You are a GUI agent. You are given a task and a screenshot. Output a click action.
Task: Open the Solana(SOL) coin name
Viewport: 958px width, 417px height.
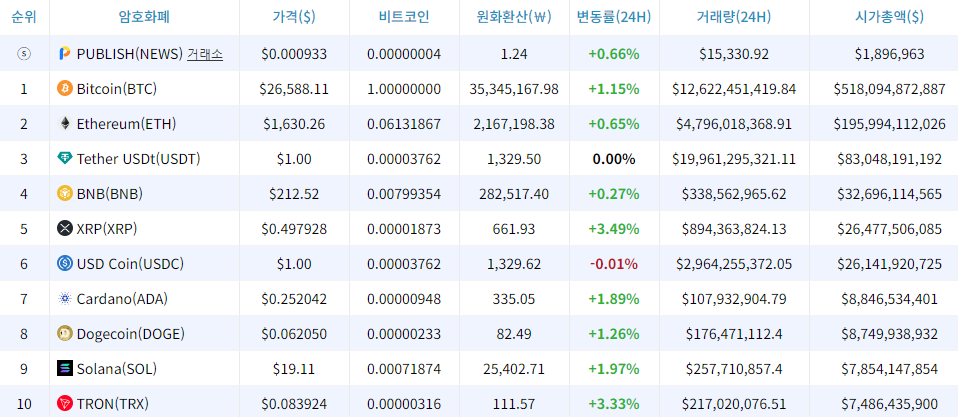(x=117, y=369)
